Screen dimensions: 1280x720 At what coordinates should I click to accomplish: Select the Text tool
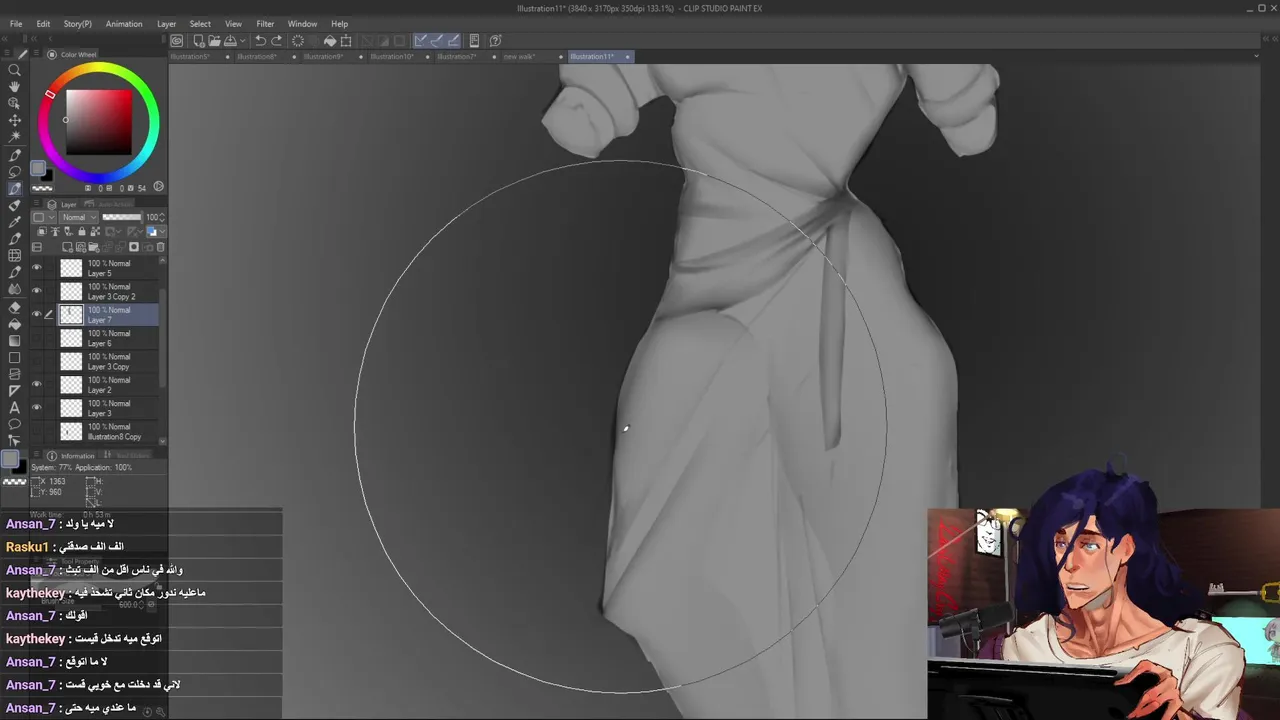pyautogui.click(x=14, y=408)
